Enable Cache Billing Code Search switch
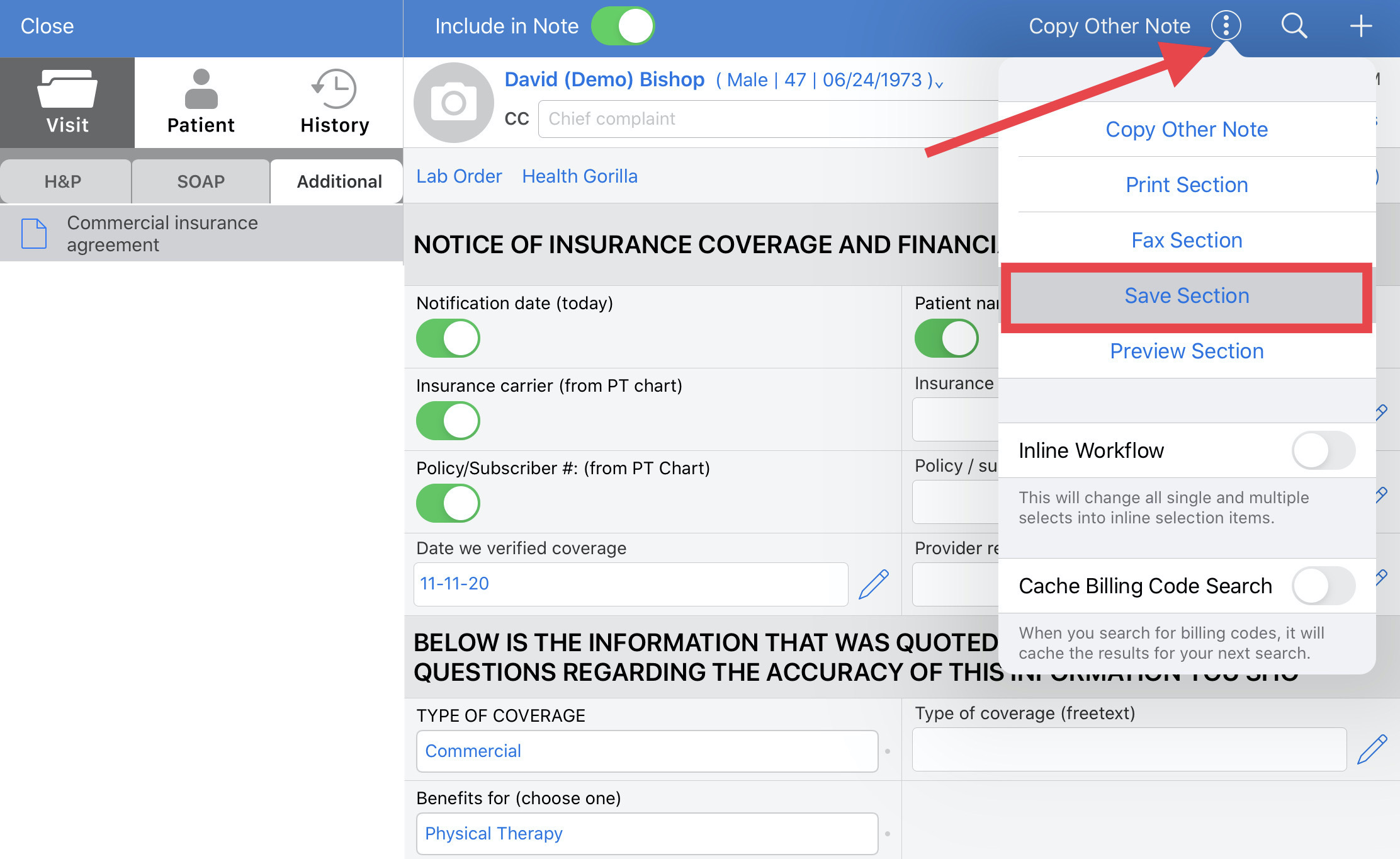1400x859 pixels. click(1323, 586)
